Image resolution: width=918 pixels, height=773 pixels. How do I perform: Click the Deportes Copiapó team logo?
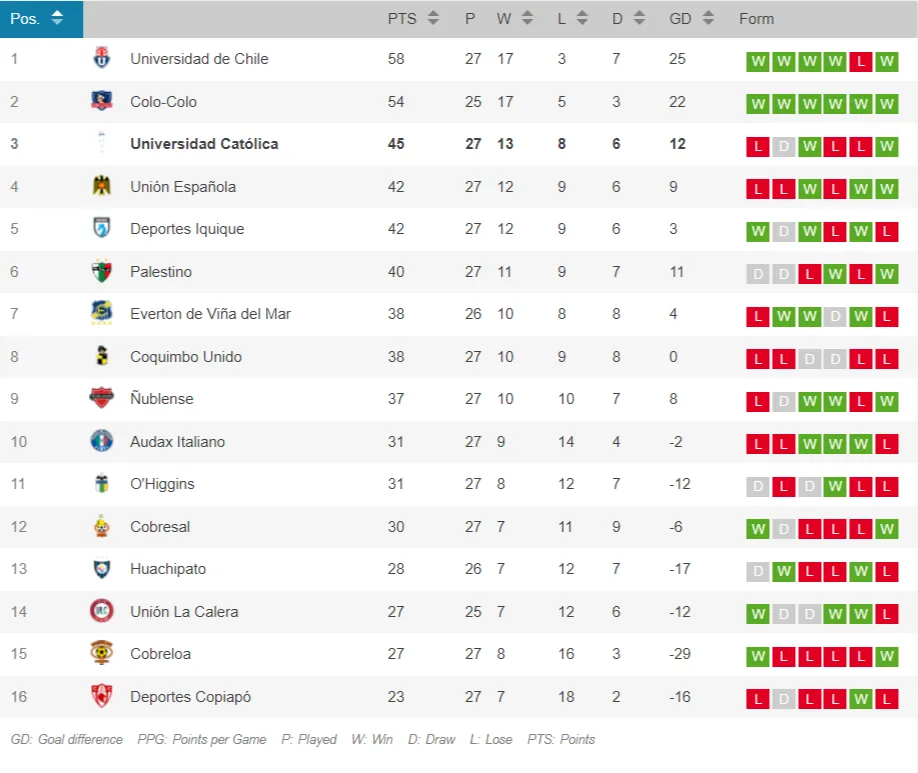coord(101,696)
